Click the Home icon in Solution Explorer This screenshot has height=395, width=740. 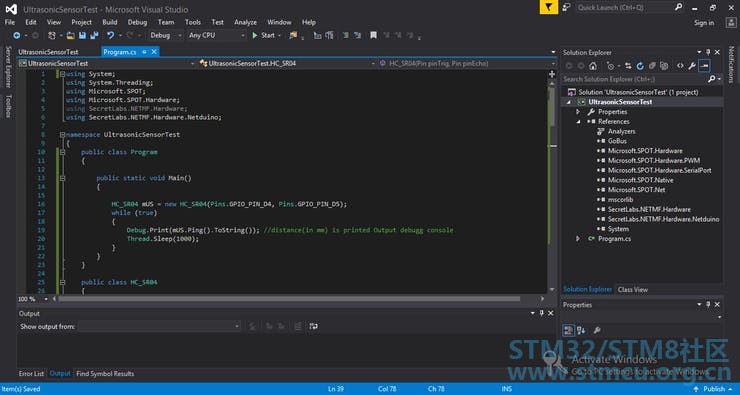point(593,66)
